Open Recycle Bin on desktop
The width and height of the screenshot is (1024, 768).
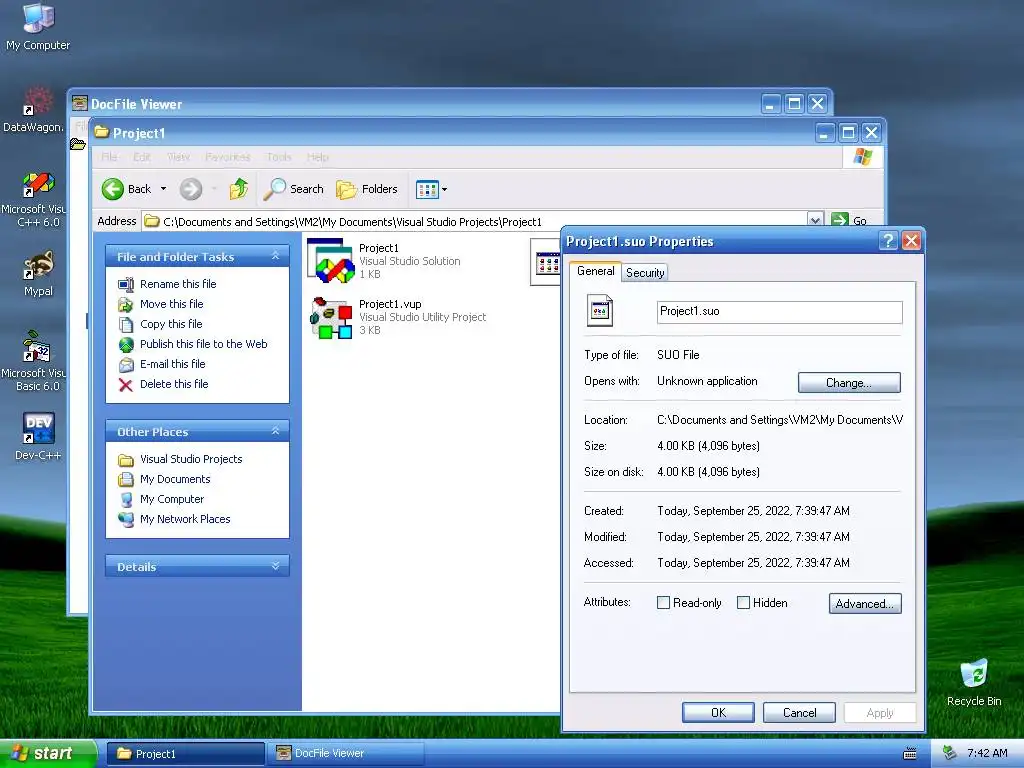(974, 683)
